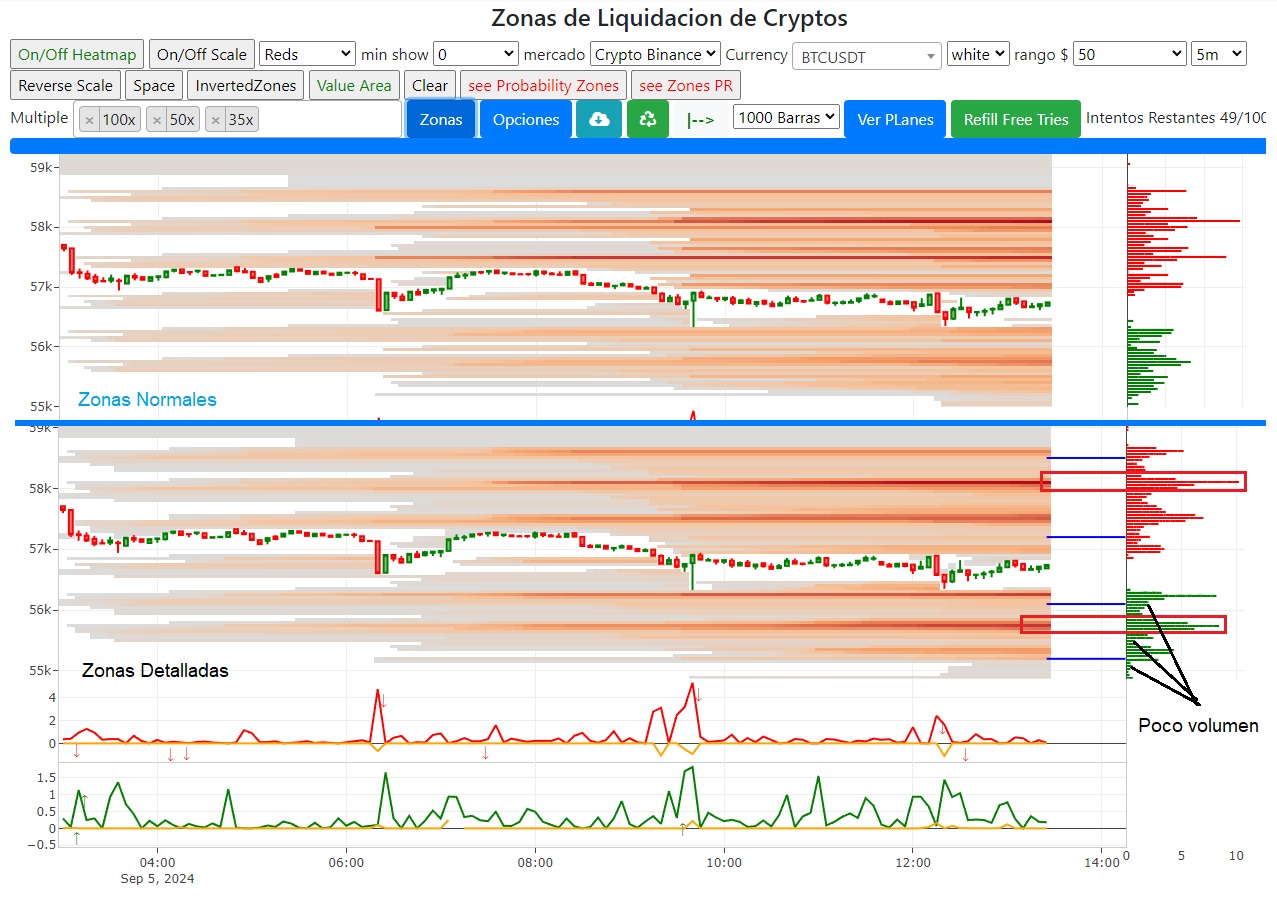Remove the 35x leverage tag

click(216, 120)
